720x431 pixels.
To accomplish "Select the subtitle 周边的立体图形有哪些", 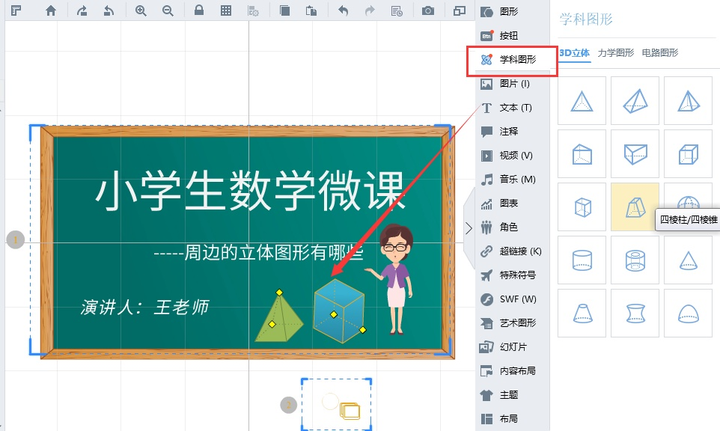I will [x=274, y=252].
